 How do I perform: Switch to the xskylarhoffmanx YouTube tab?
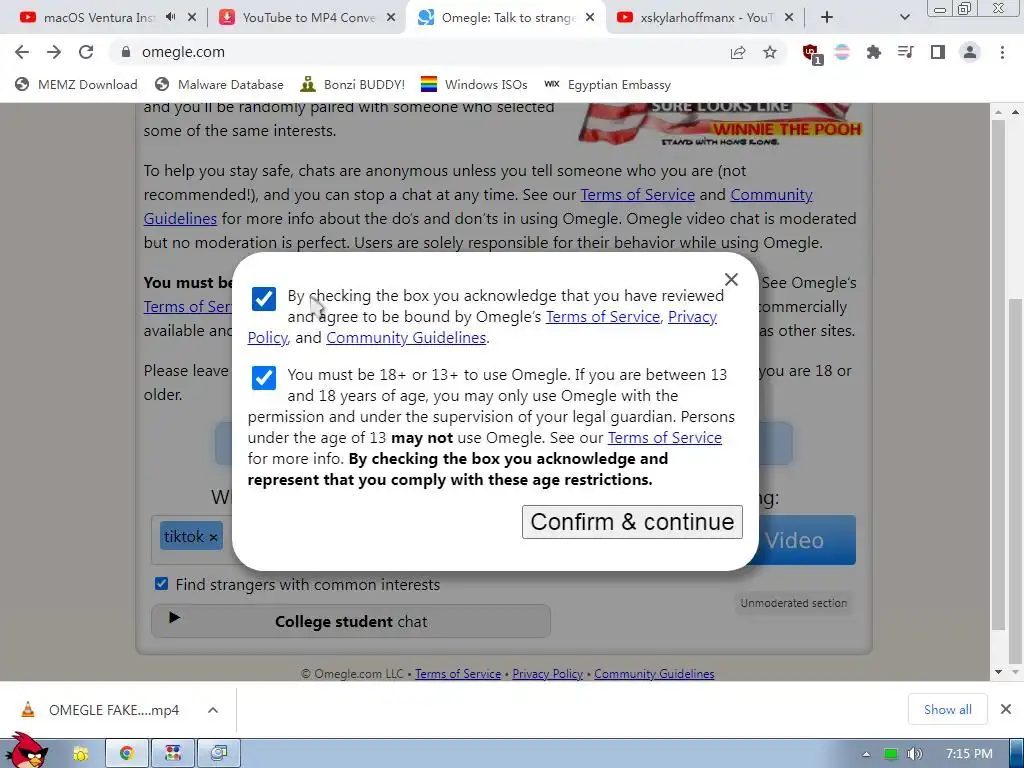tap(705, 18)
